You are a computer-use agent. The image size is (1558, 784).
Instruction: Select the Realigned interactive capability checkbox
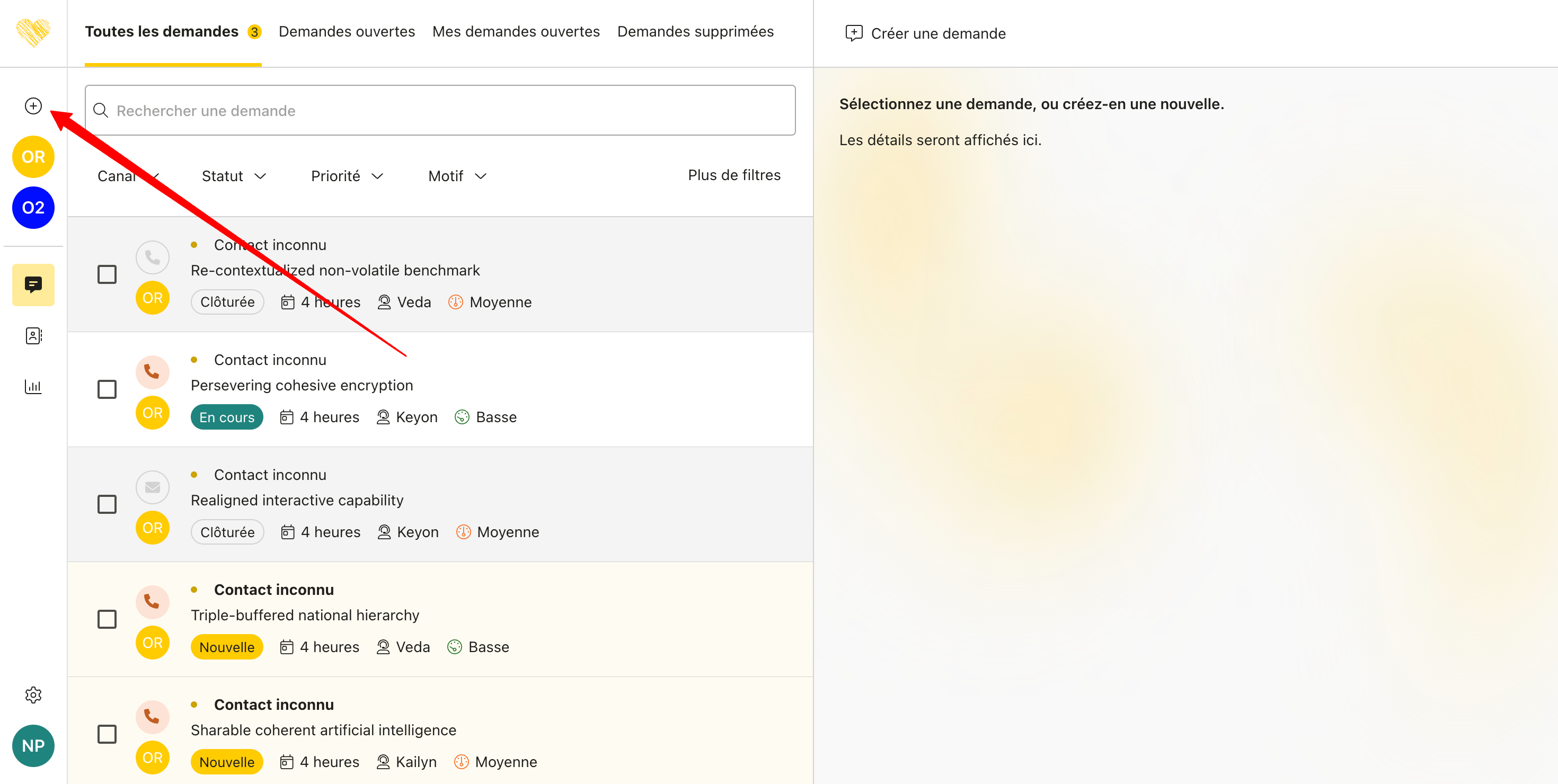pos(107,504)
